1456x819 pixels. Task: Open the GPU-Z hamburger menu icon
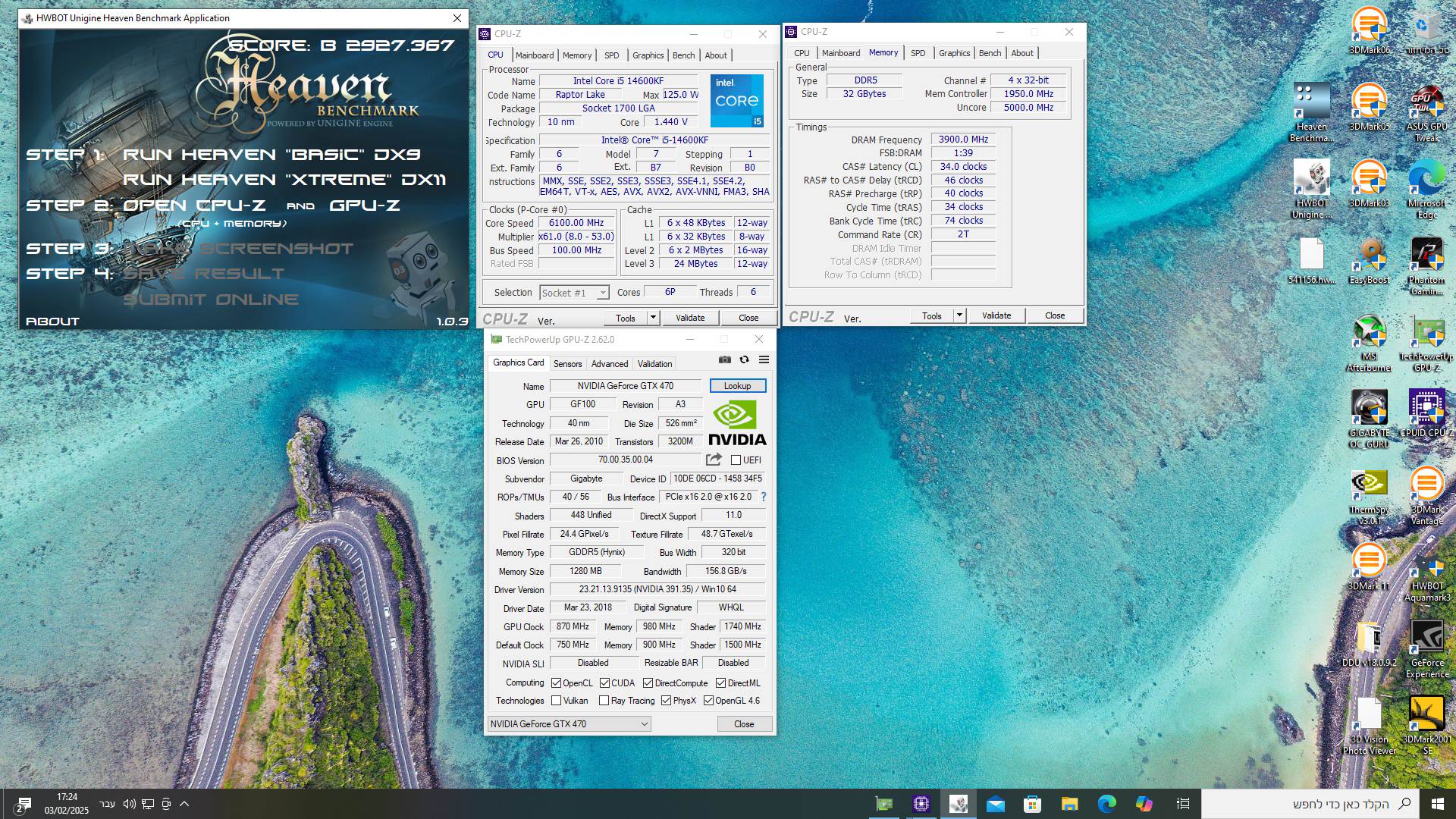pyautogui.click(x=764, y=360)
